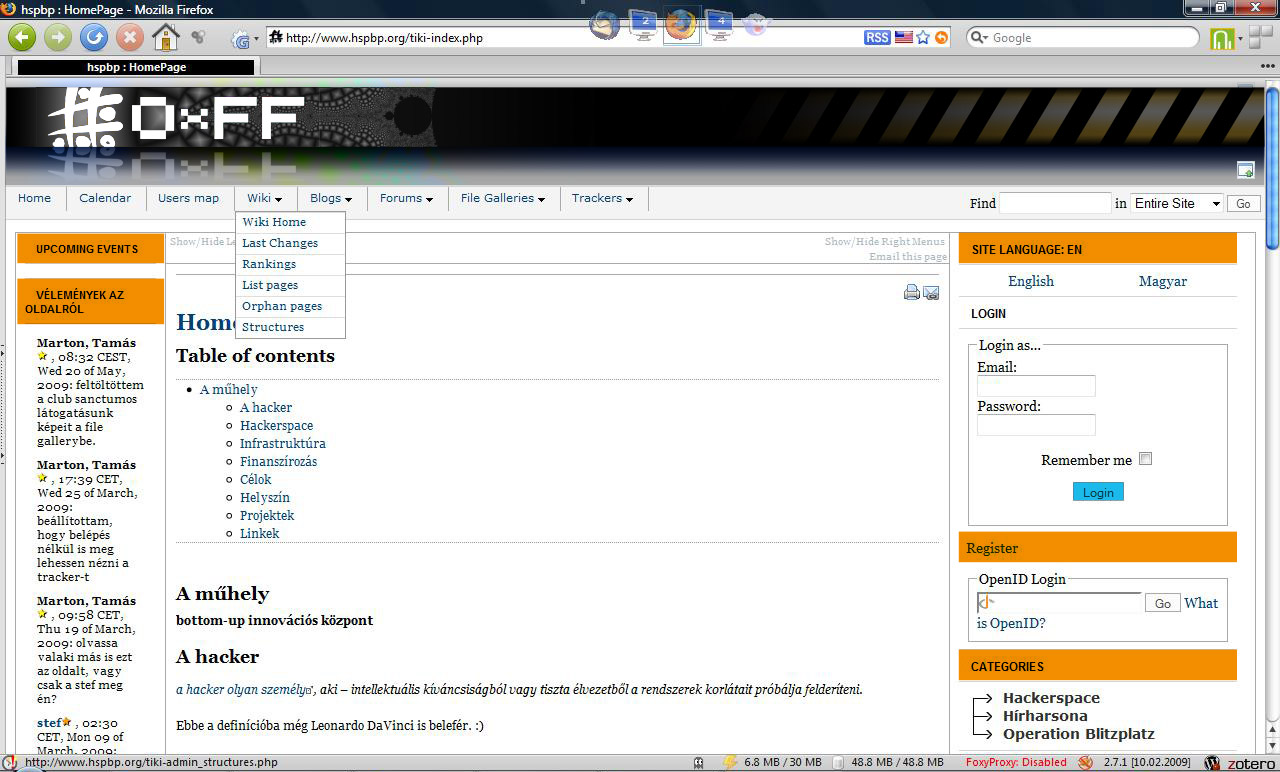The width and height of the screenshot is (1280, 772).
Task: Toggle Show/Hide Right Menus
Action: point(884,242)
